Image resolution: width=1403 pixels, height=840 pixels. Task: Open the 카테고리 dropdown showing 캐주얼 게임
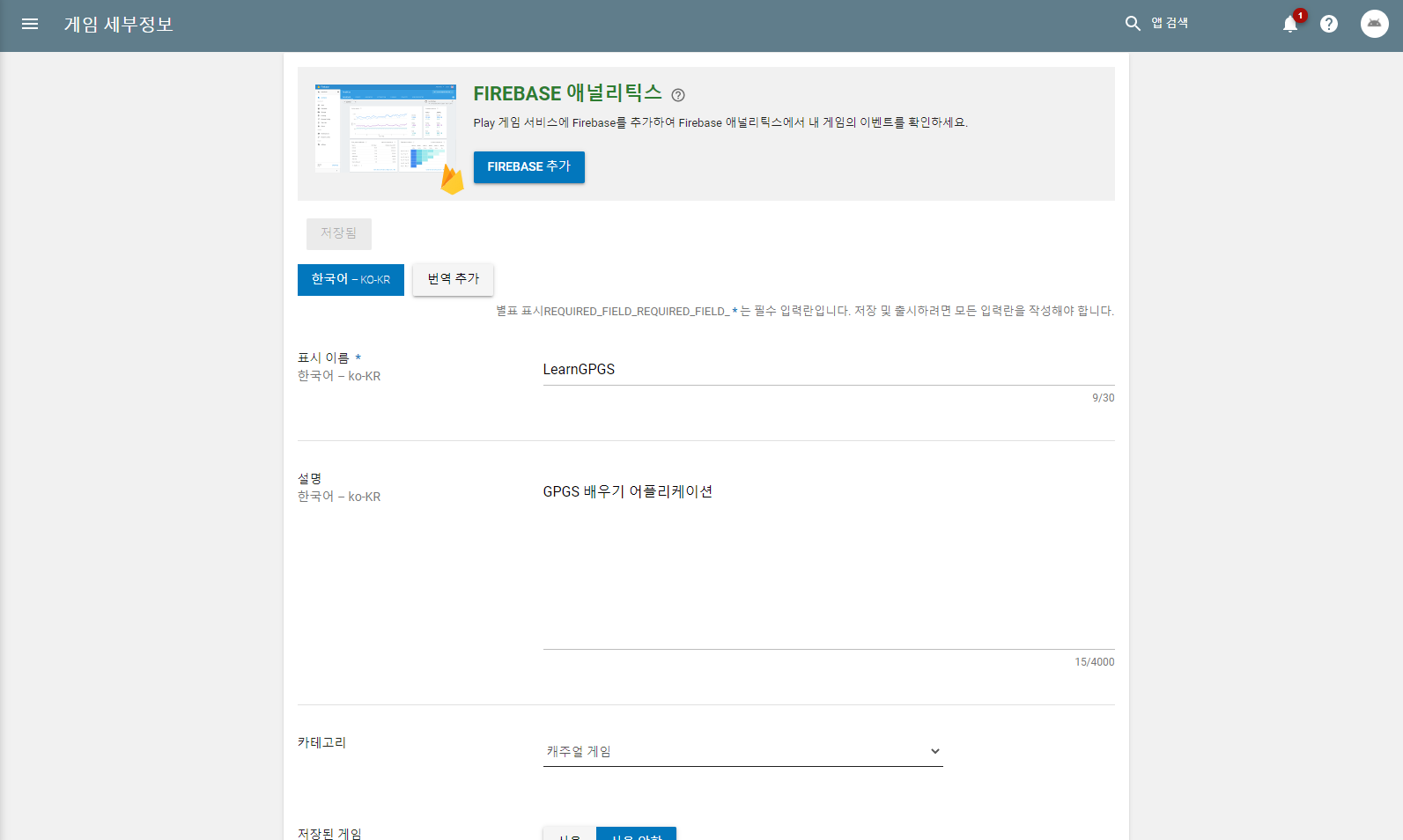point(743,751)
